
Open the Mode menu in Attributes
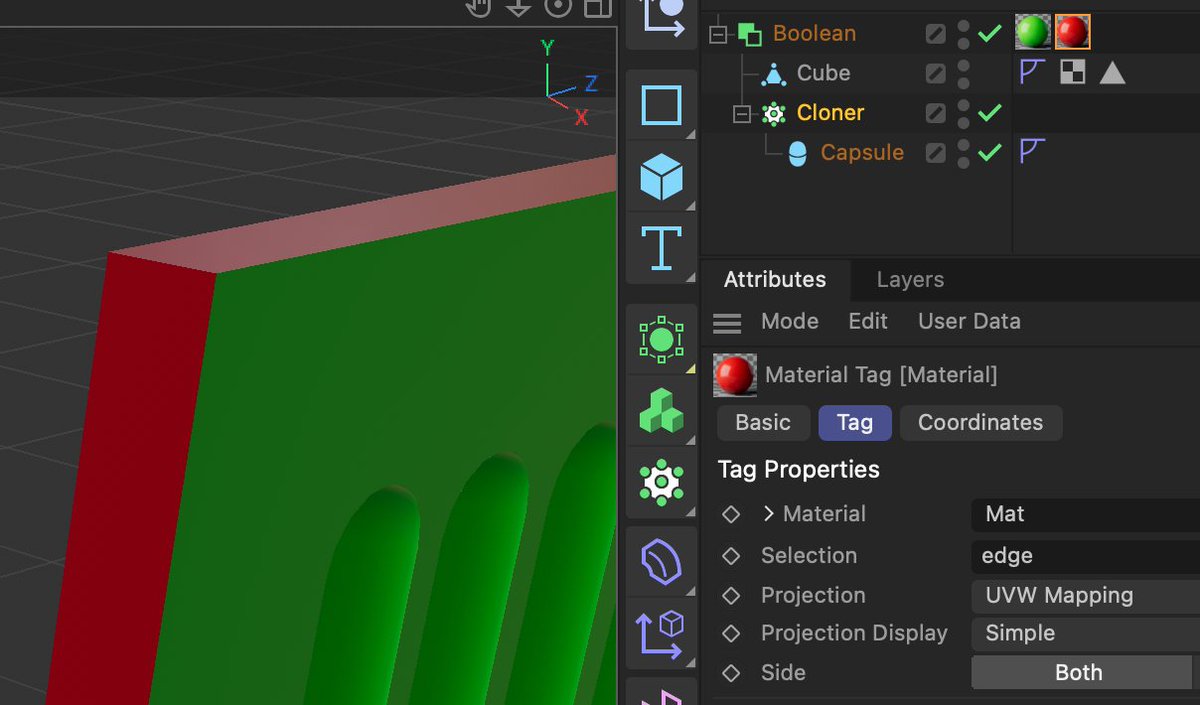click(x=790, y=321)
